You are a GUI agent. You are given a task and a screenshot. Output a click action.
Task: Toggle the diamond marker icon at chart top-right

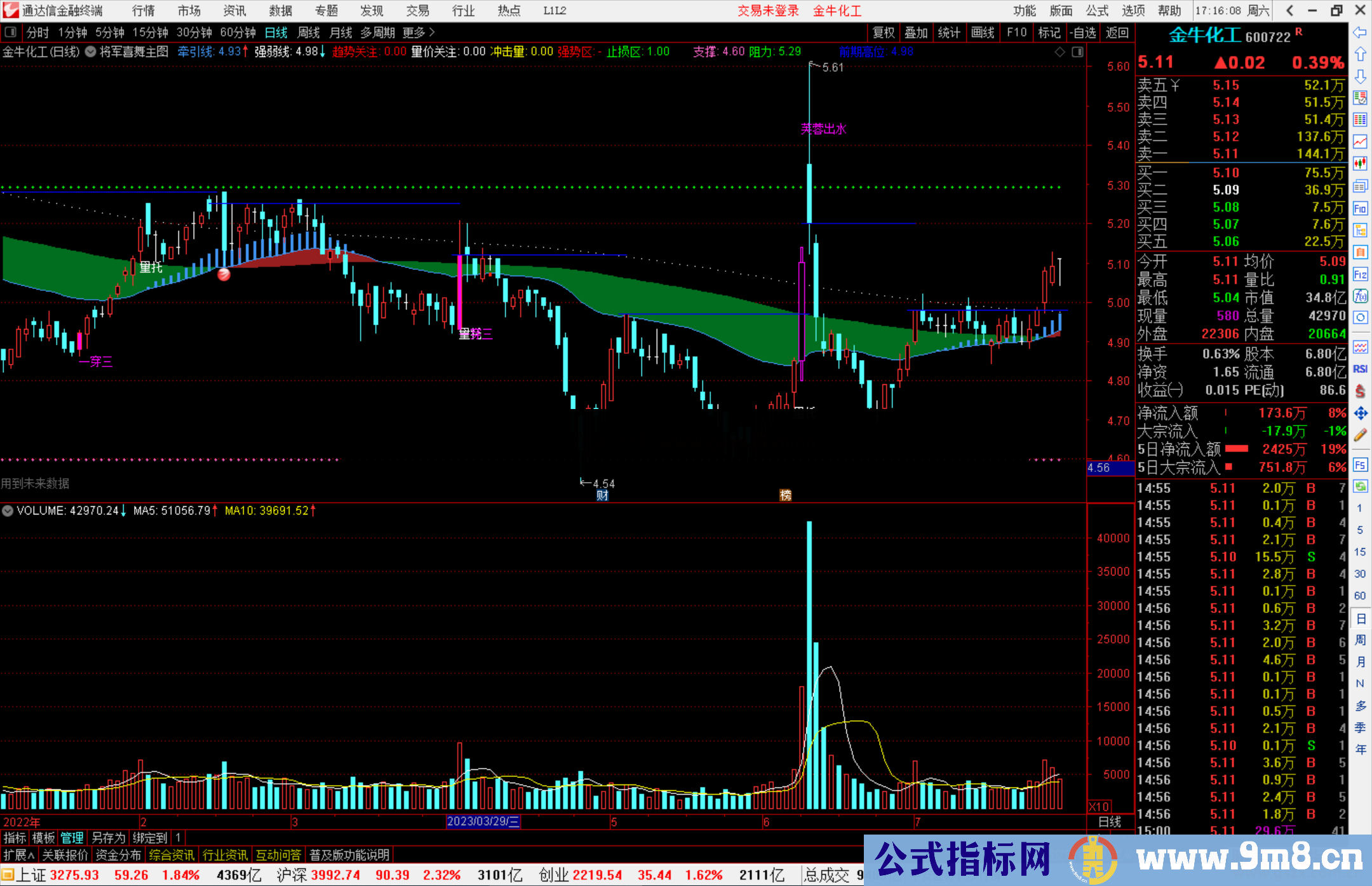pyautogui.click(x=1060, y=52)
